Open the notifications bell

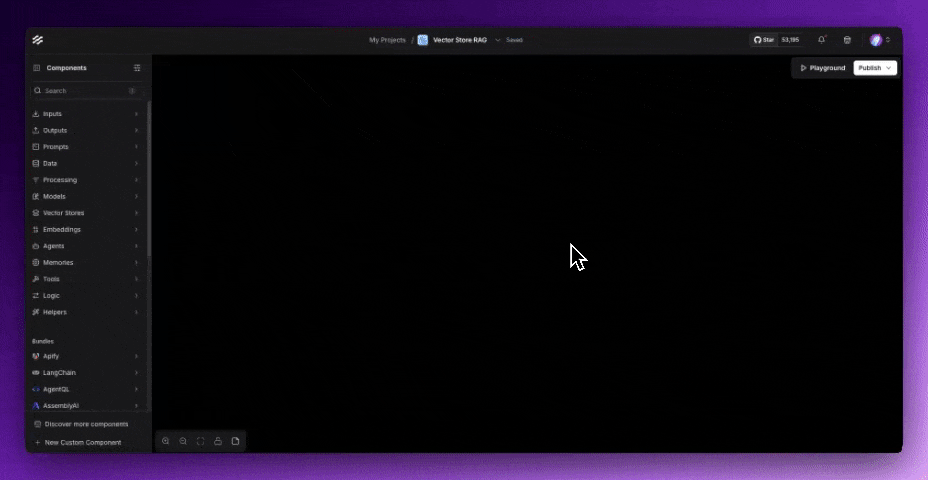[822, 40]
